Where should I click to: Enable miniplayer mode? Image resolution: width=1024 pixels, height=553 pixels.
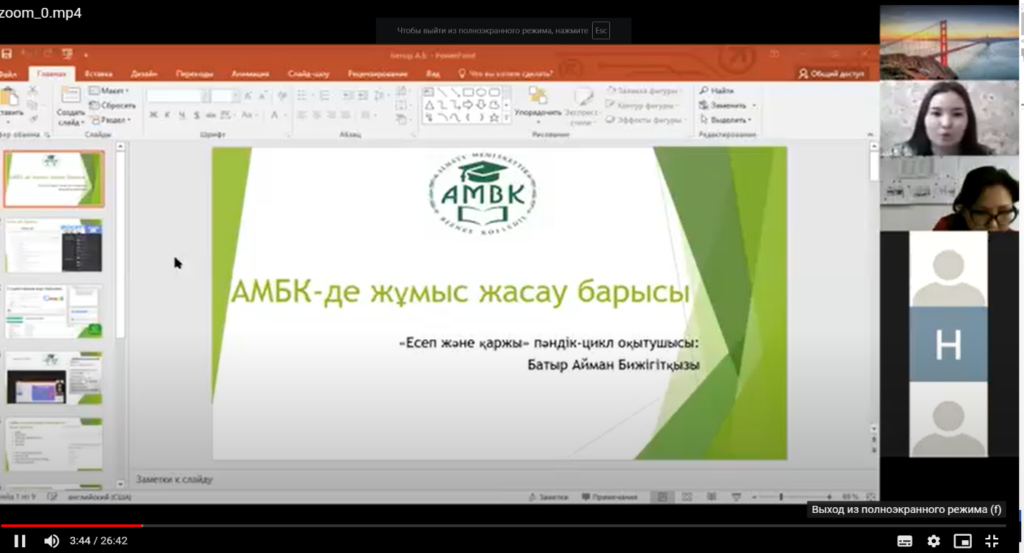[962, 541]
